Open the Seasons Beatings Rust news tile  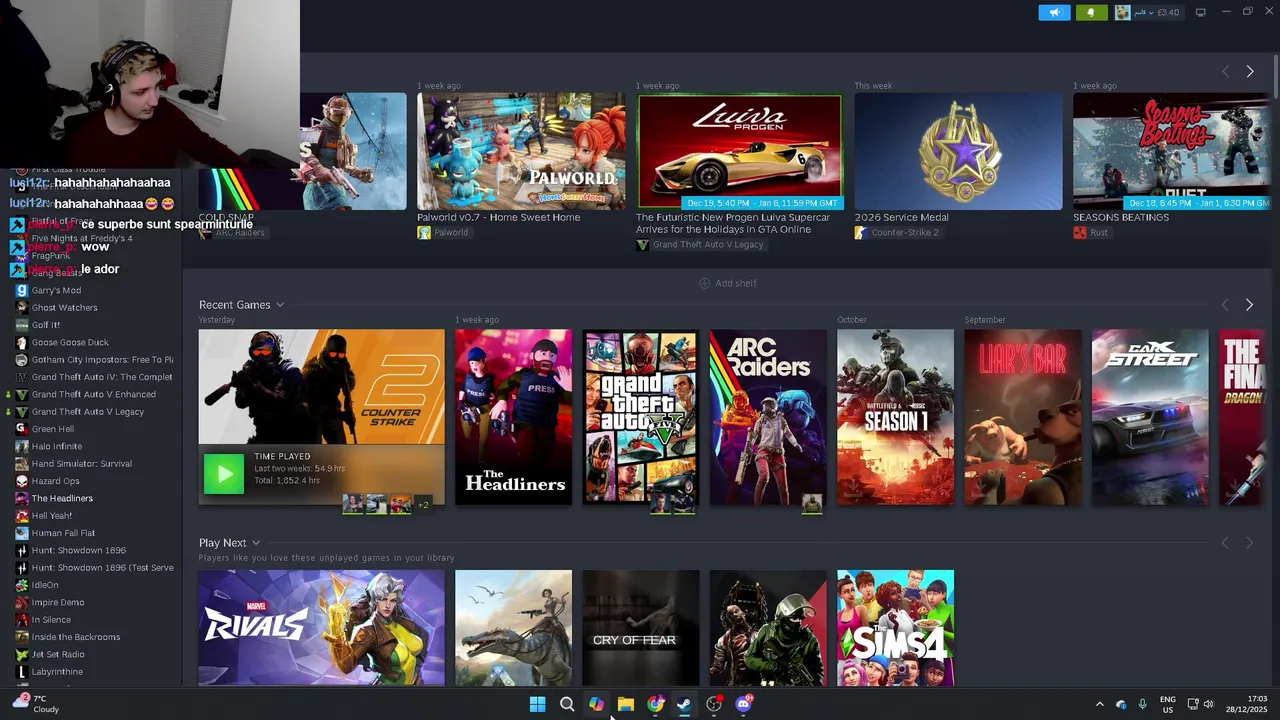pos(1171,152)
